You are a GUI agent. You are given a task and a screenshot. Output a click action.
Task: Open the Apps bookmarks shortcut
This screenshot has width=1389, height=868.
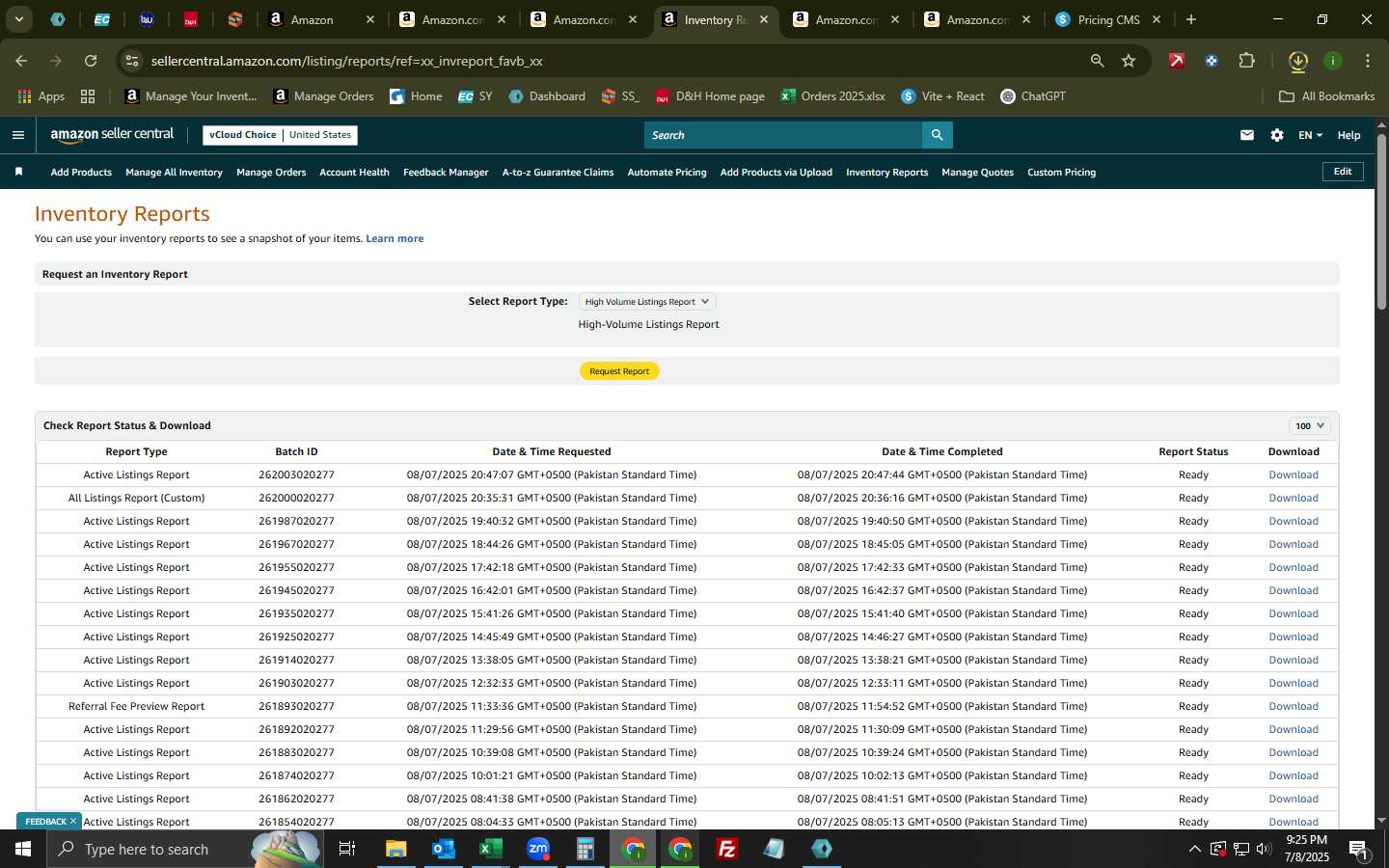(41, 96)
